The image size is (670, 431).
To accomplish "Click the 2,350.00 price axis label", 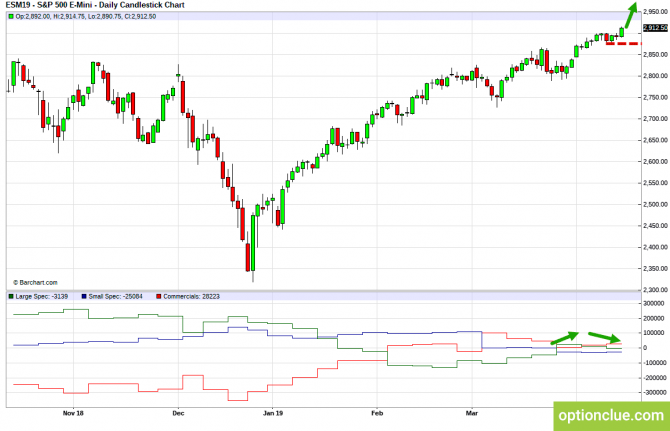I will pyautogui.click(x=655, y=268).
